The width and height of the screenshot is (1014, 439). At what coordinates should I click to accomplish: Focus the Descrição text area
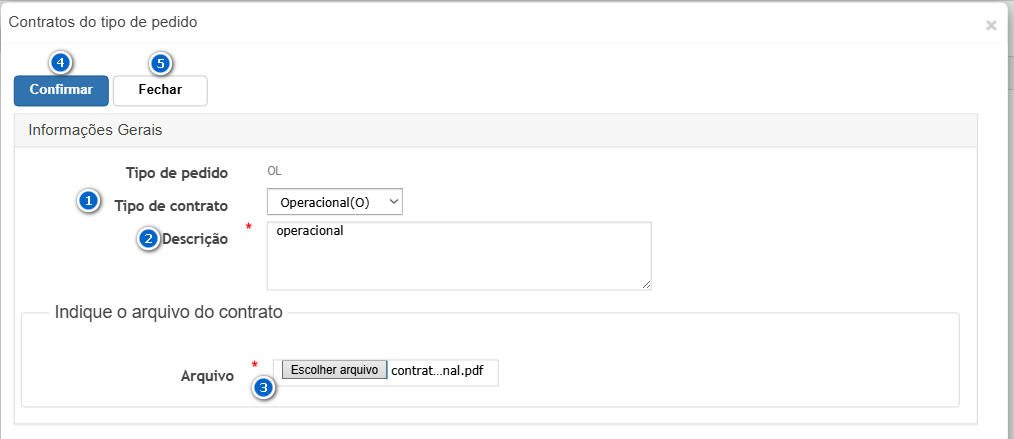pos(458,256)
